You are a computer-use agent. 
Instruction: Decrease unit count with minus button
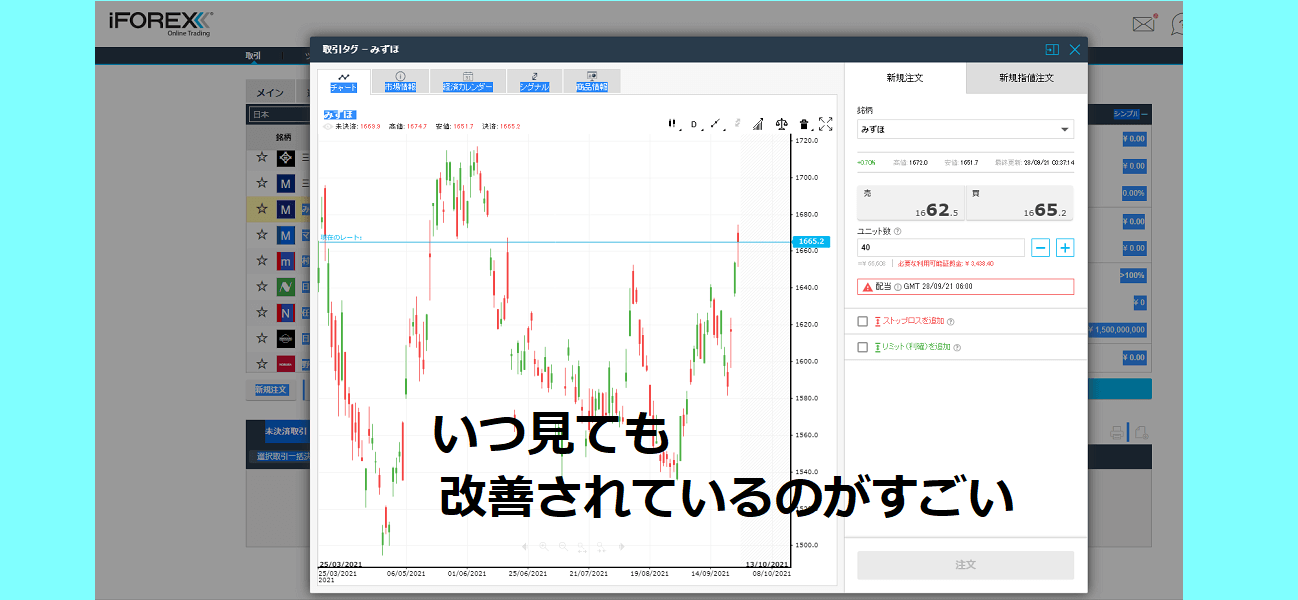click(1040, 247)
